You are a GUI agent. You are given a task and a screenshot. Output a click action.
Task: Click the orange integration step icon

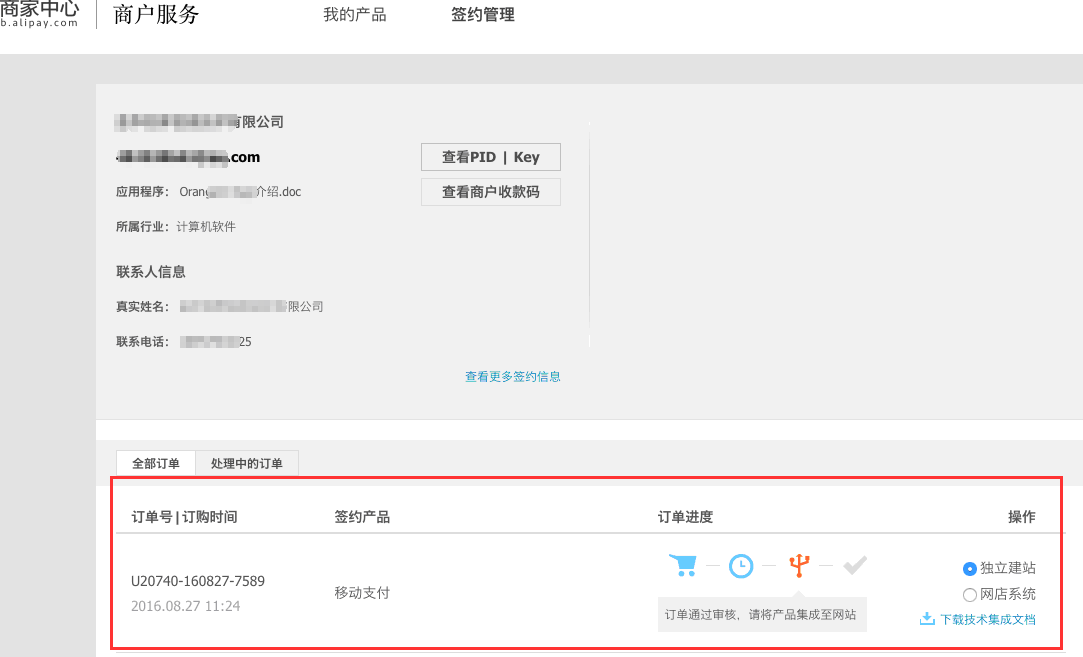click(x=798, y=566)
